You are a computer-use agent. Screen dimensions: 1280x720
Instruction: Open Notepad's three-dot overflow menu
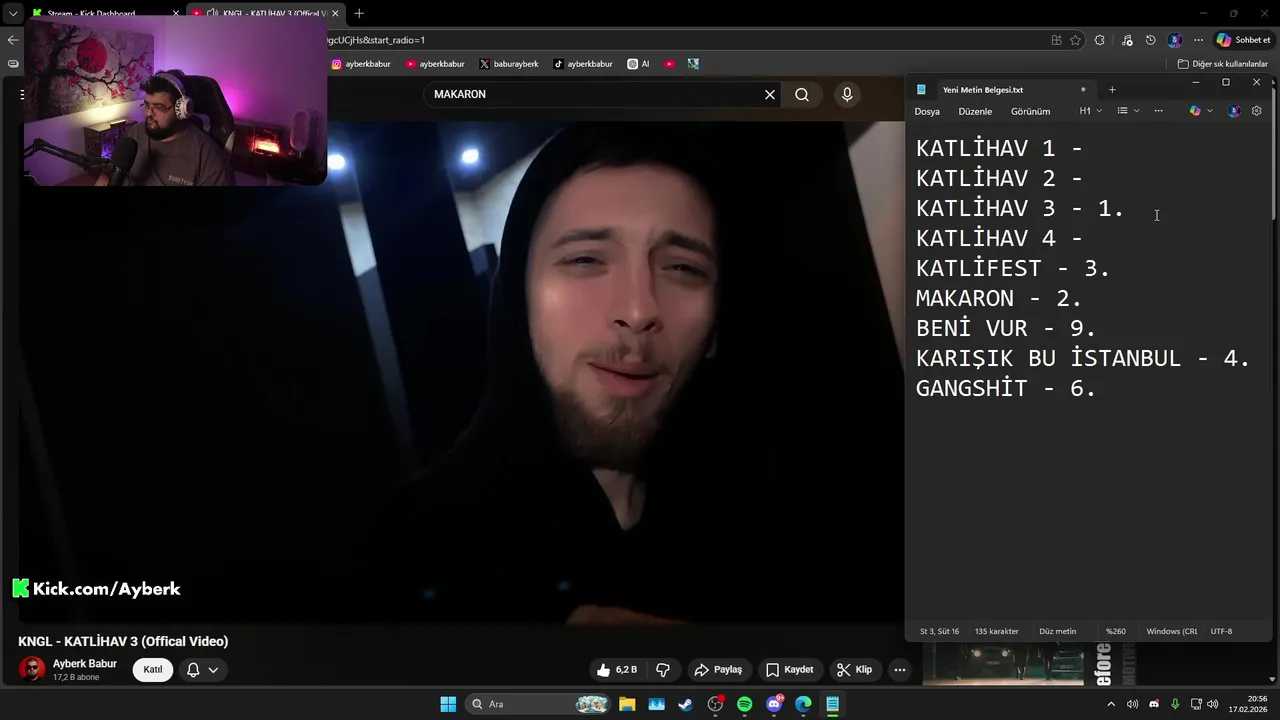[1158, 111]
